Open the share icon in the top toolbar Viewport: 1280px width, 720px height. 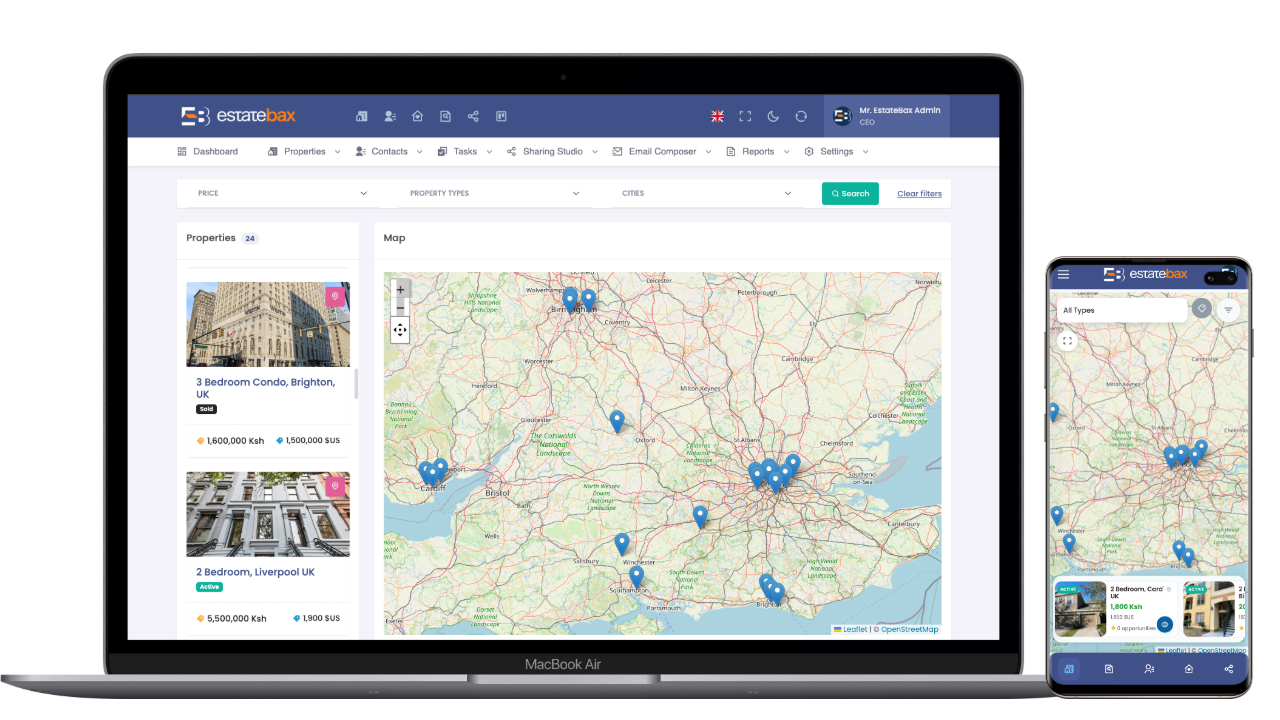coord(473,116)
